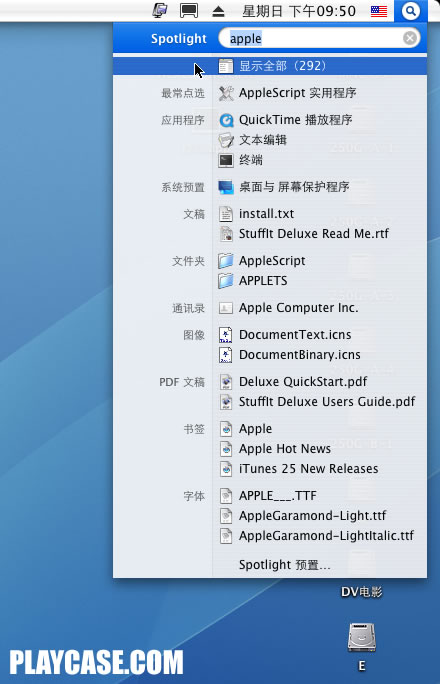The height and width of the screenshot is (684, 440).
Task: Select 显示全部 (292) result row
Action: [x=270, y=66]
